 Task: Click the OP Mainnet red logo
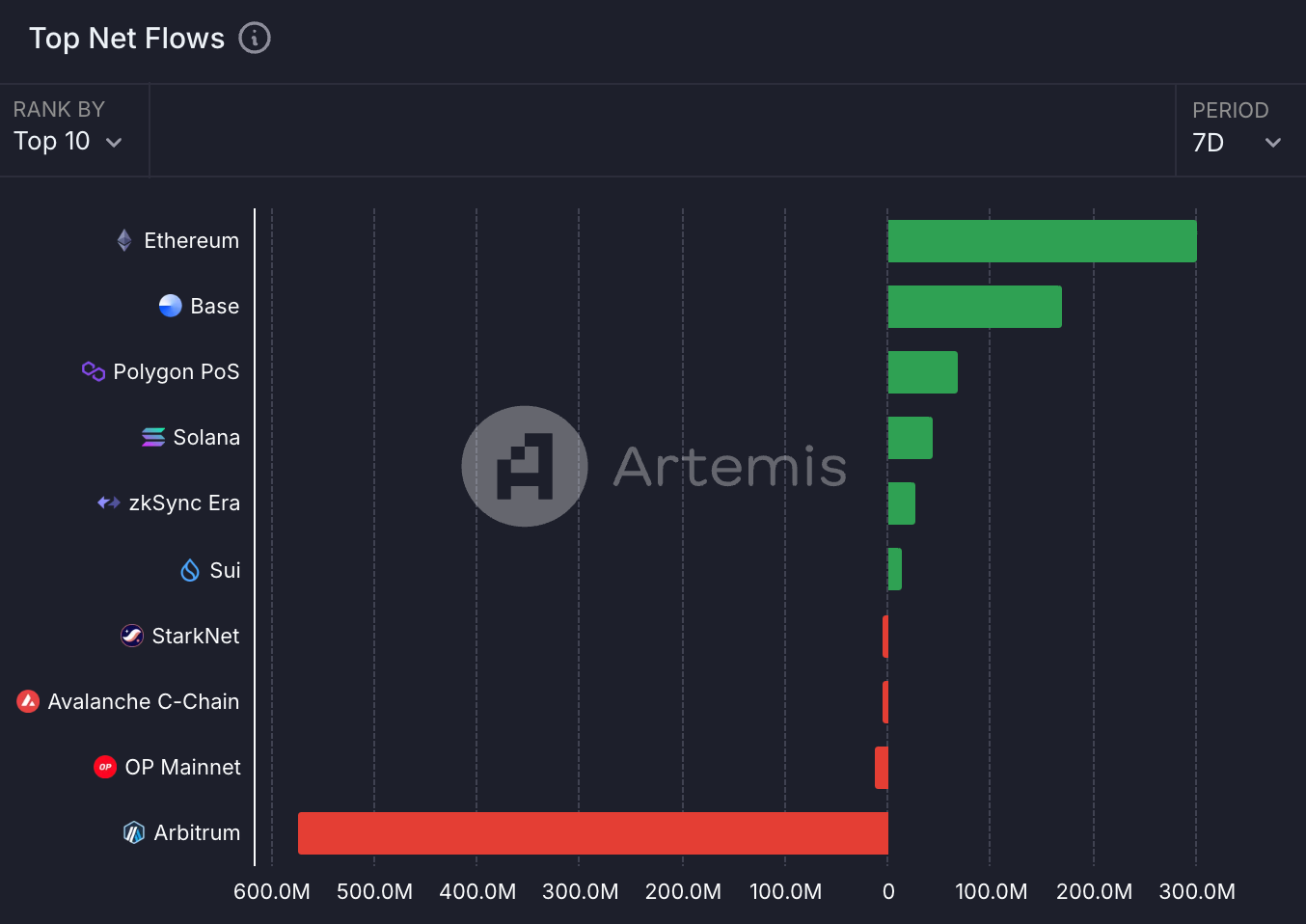pyautogui.click(x=105, y=767)
